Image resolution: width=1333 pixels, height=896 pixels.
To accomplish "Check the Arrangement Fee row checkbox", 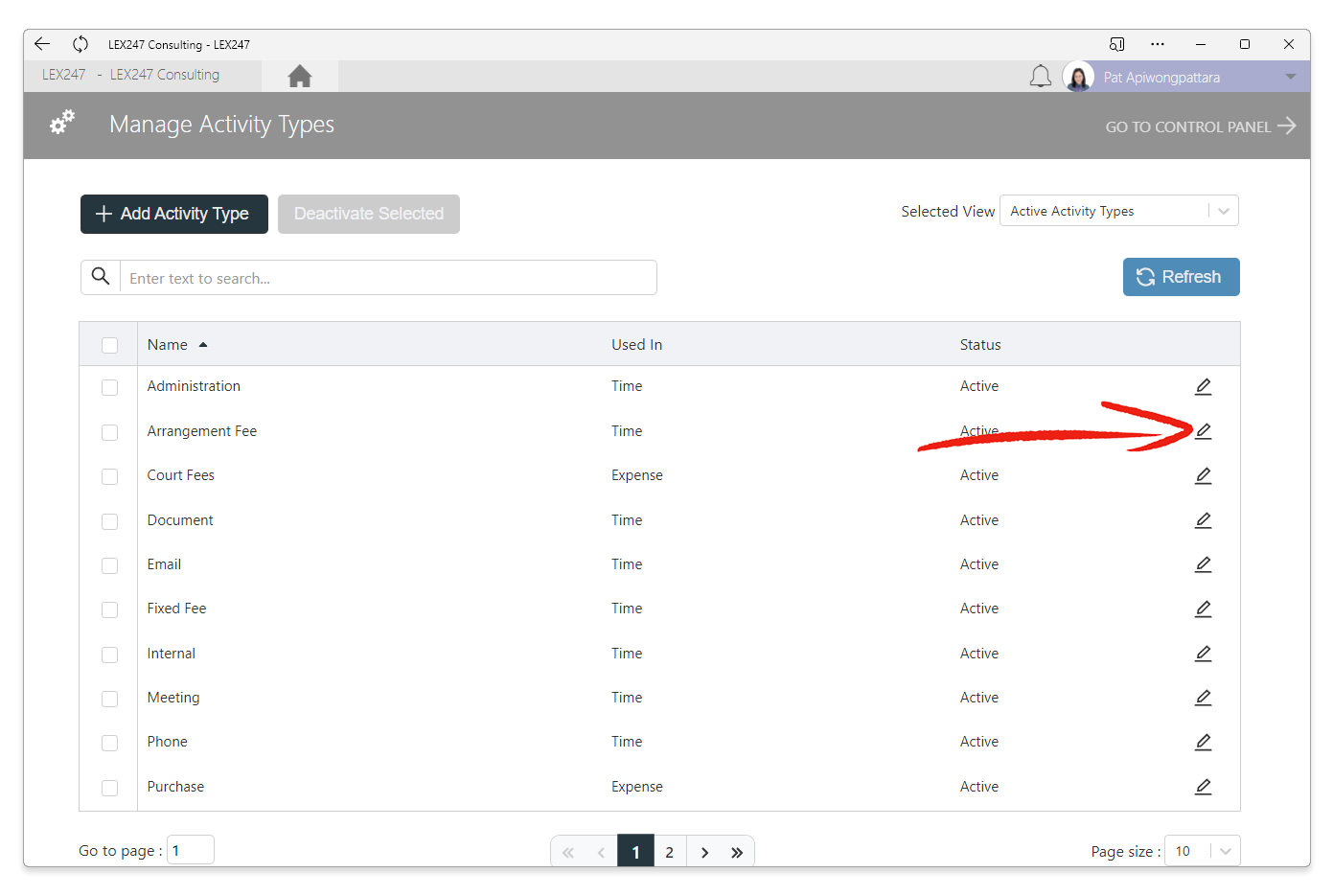I will [x=110, y=432].
